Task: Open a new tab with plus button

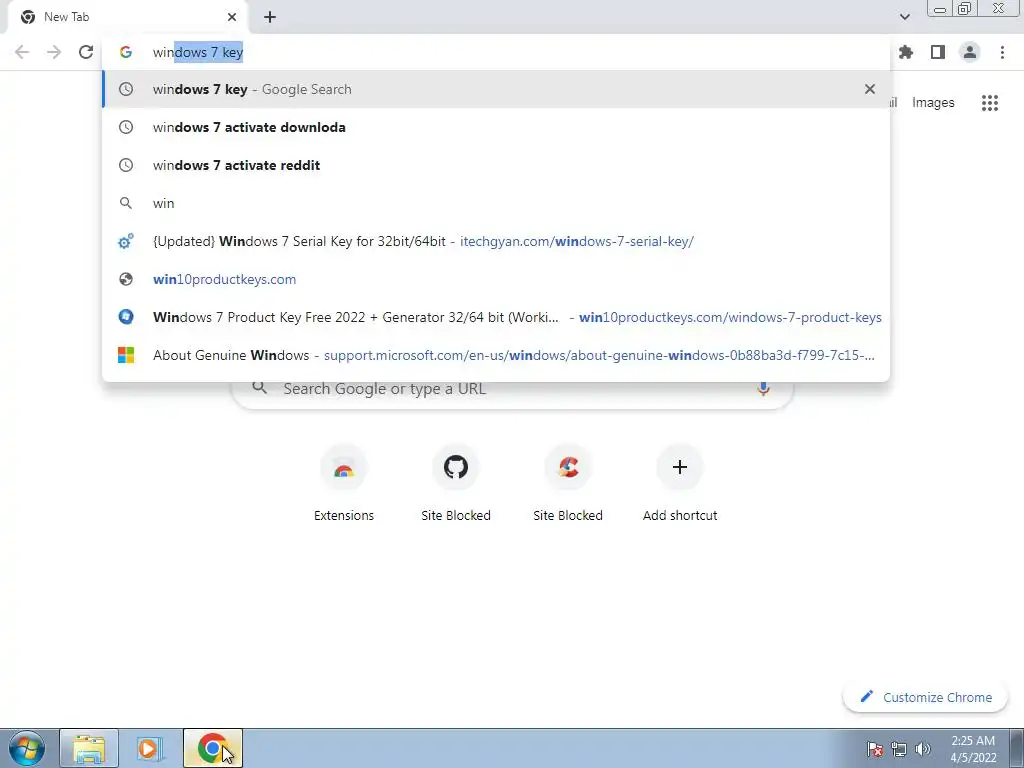Action: 270,17
